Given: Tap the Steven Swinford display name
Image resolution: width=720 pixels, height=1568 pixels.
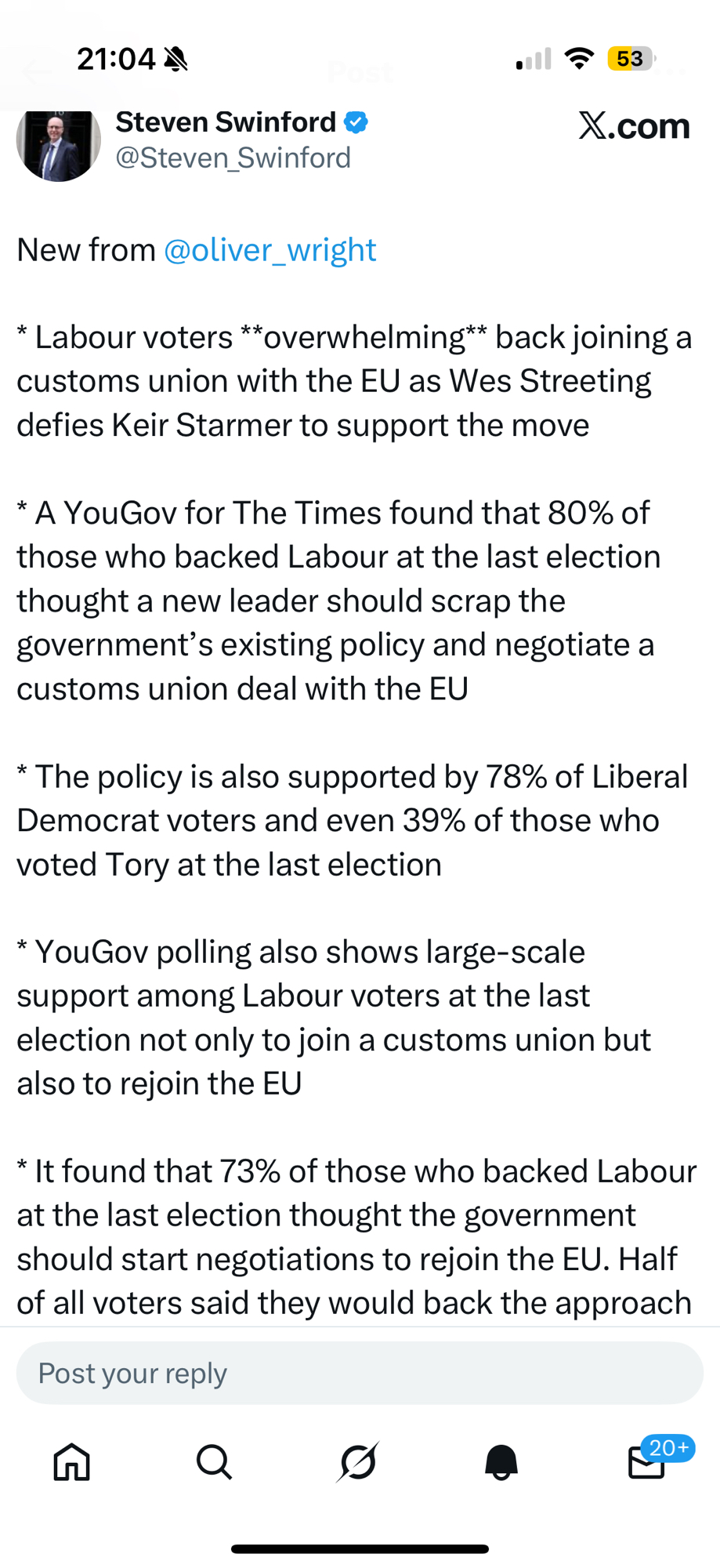Looking at the screenshot, I should [226, 122].
